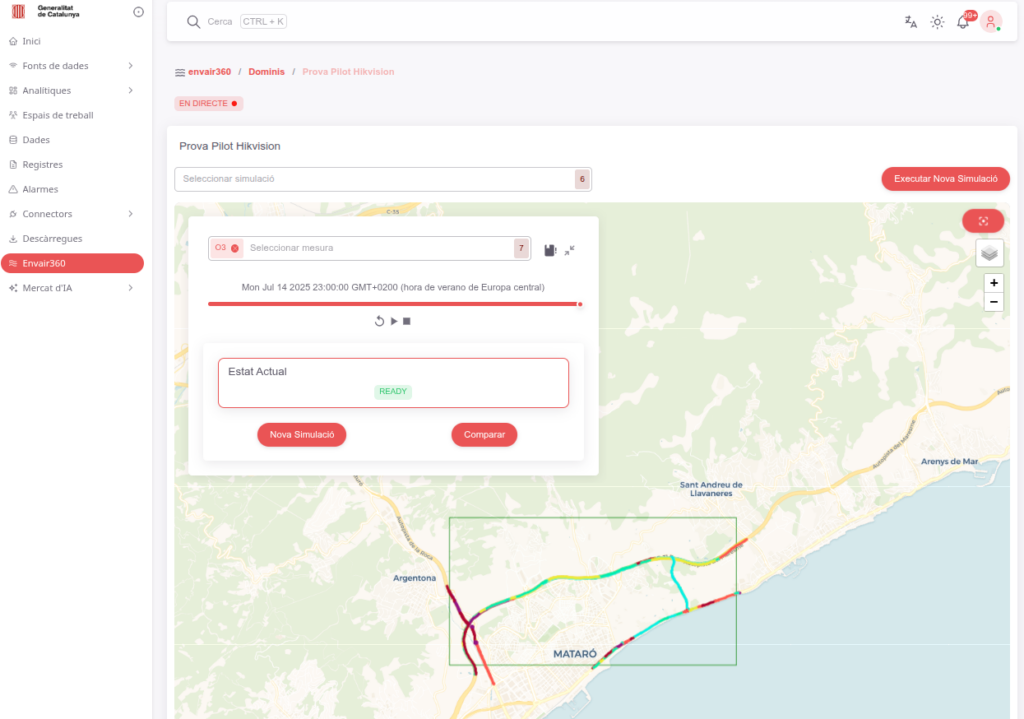Click the Inici house icon
The height and width of the screenshot is (719, 1024).
tap(13, 41)
